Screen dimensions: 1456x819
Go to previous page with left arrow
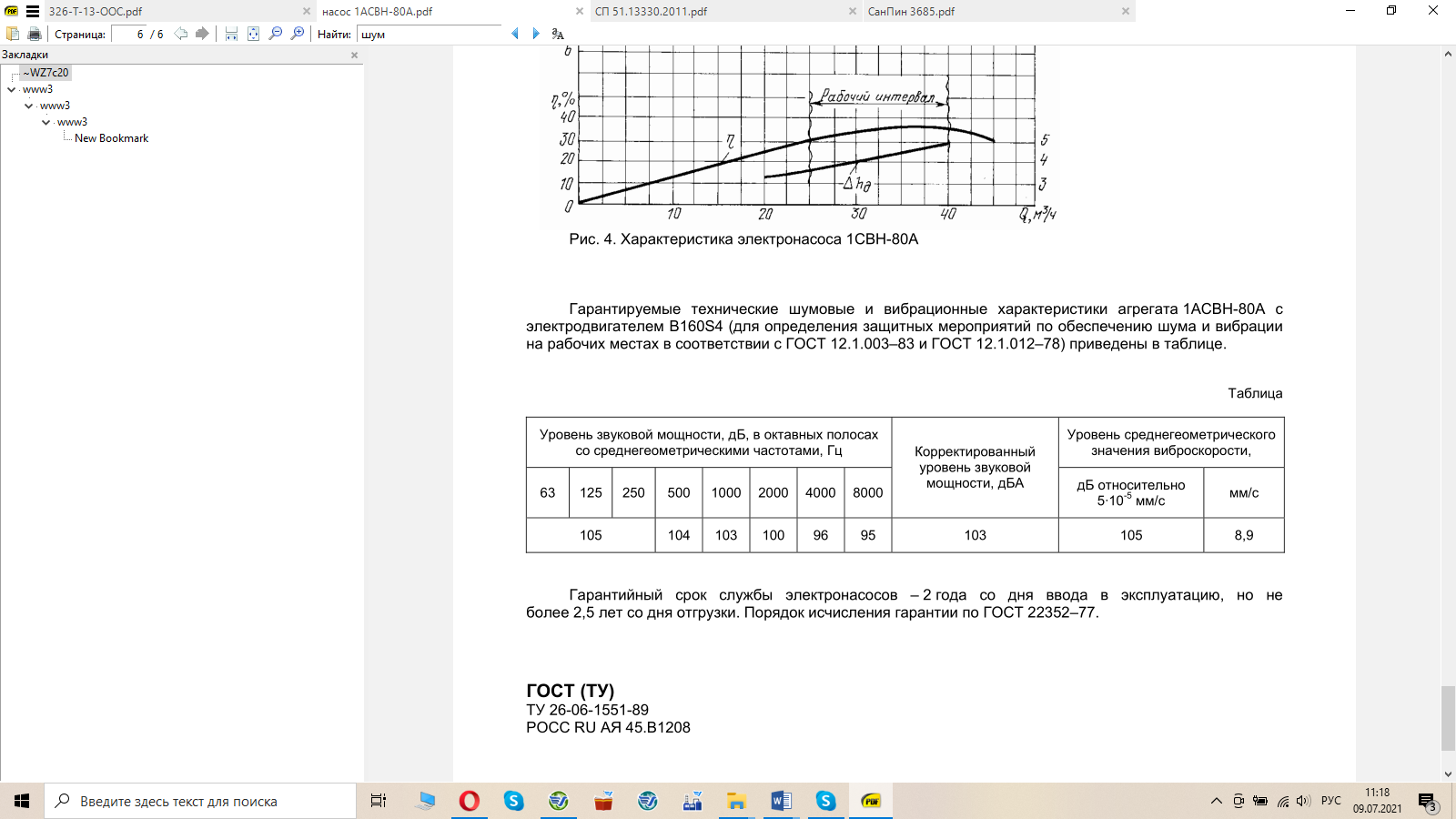point(181,34)
